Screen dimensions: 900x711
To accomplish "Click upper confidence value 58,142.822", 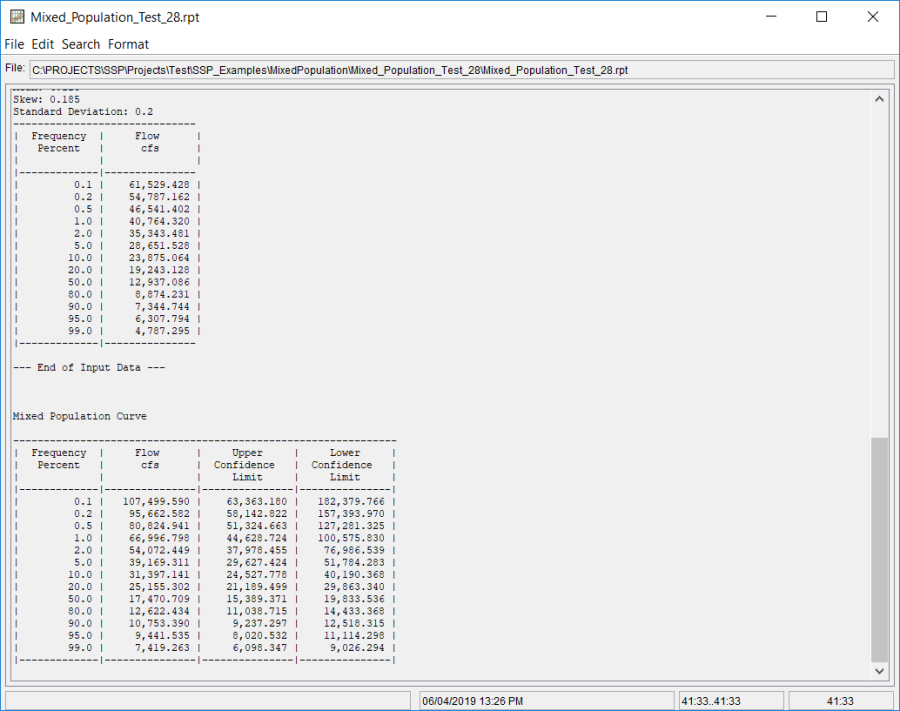I will (257, 514).
